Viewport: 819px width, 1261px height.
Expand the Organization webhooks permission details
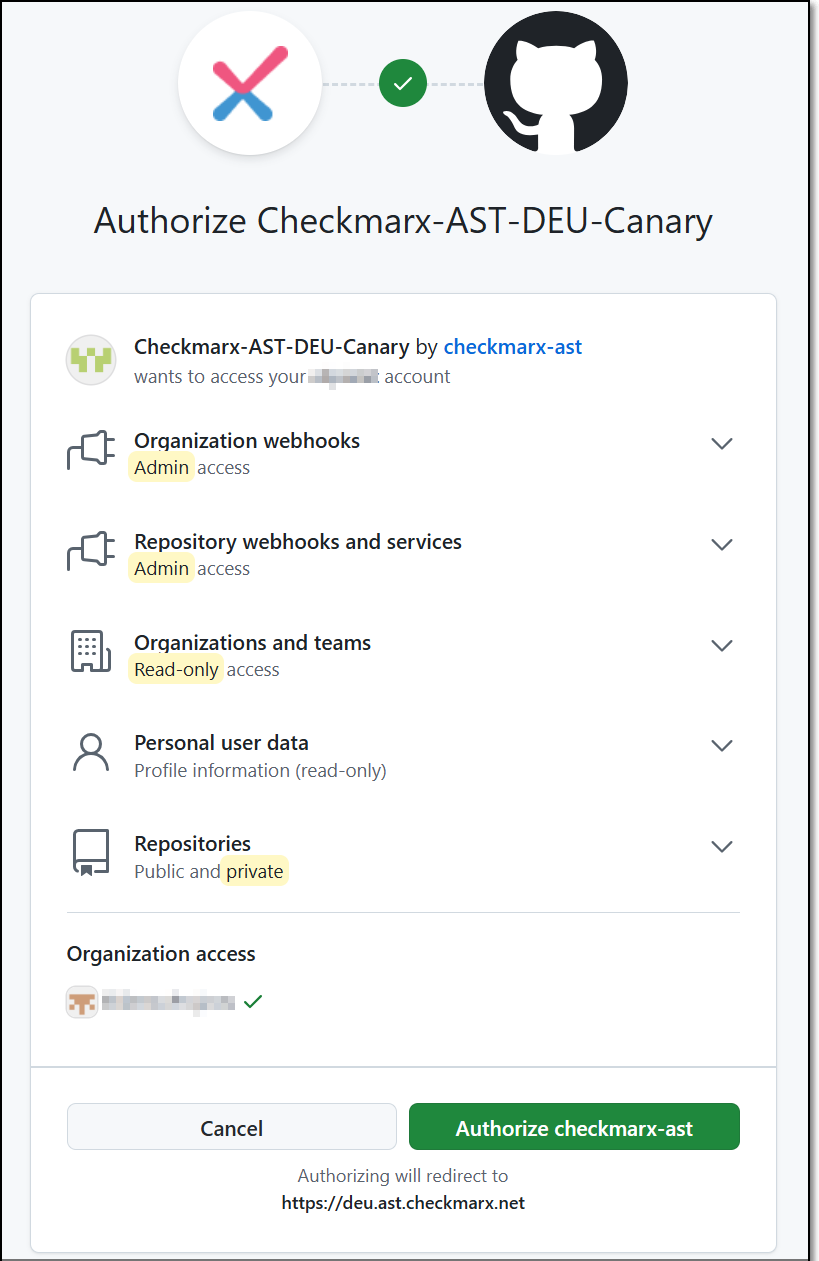722,443
